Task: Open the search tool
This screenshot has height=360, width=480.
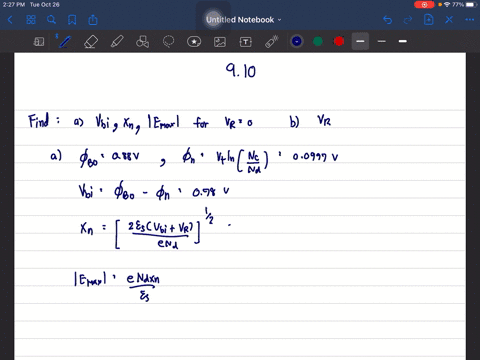Action: pyautogui.click(x=51, y=20)
